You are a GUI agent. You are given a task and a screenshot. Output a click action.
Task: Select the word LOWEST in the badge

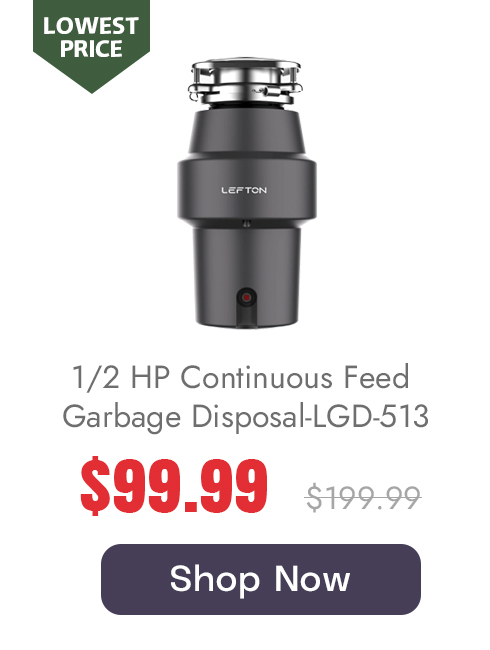91,26
